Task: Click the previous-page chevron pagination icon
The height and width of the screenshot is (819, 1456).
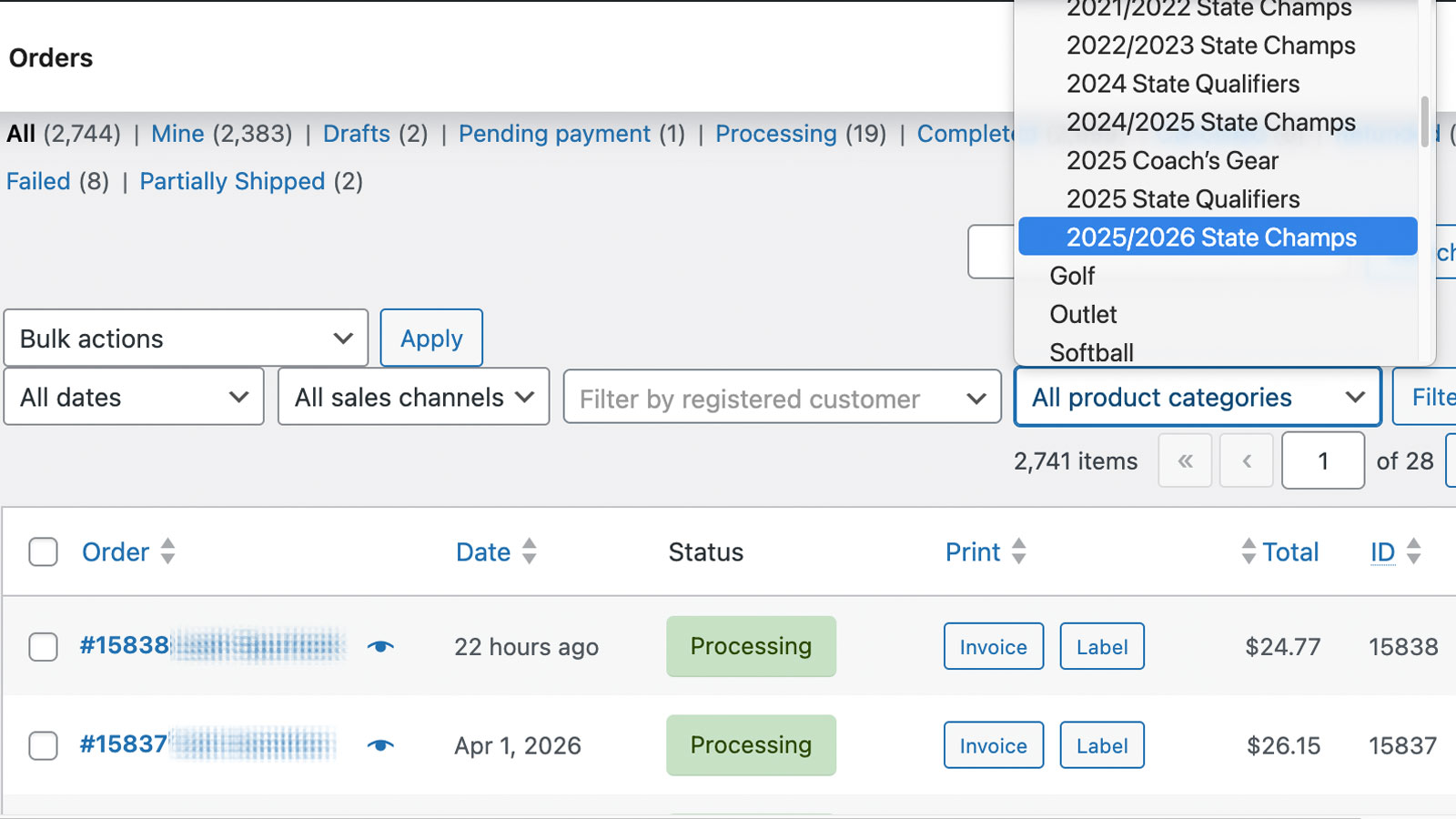Action: [x=1246, y=460]
